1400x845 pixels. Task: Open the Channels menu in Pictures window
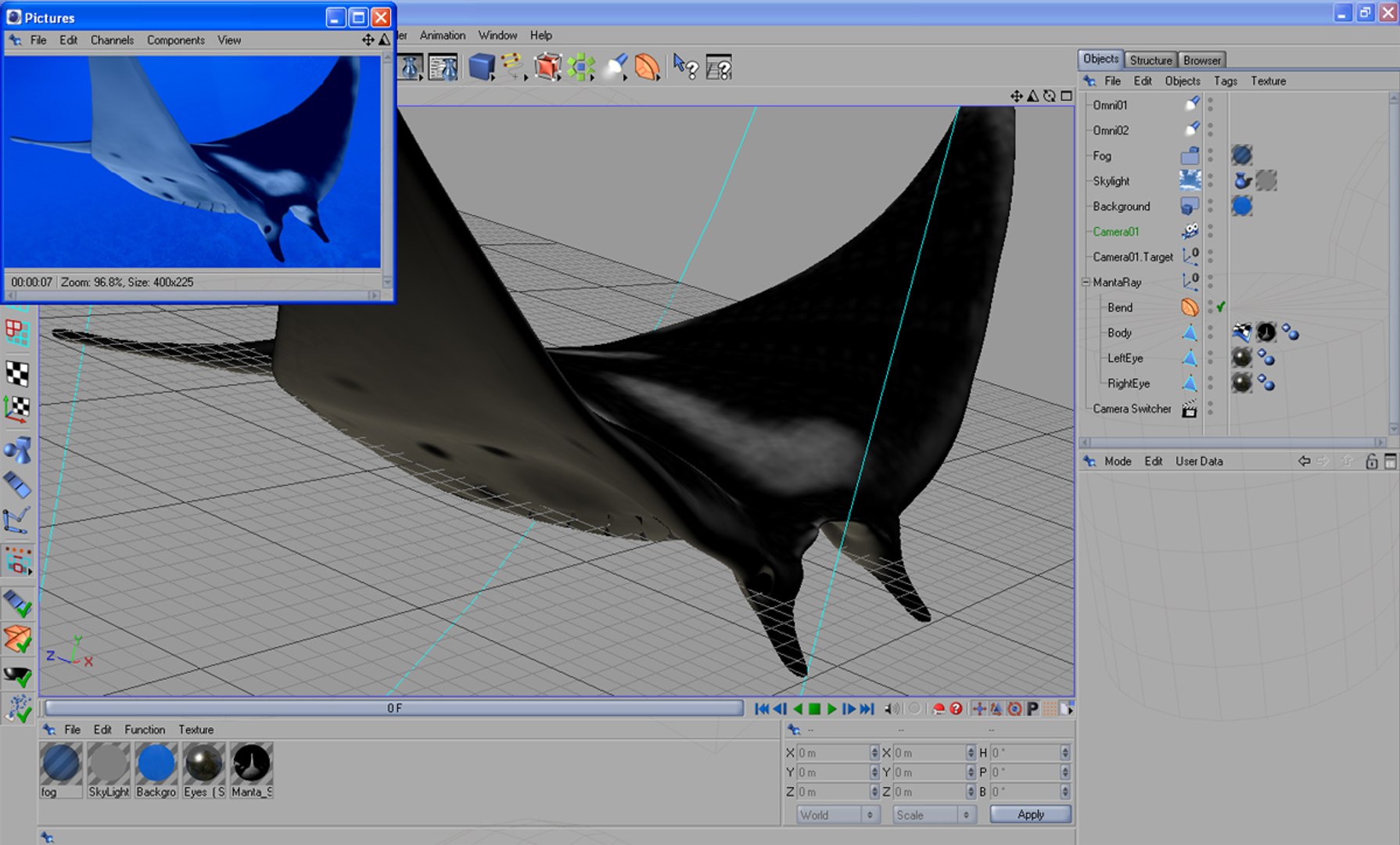112,40
